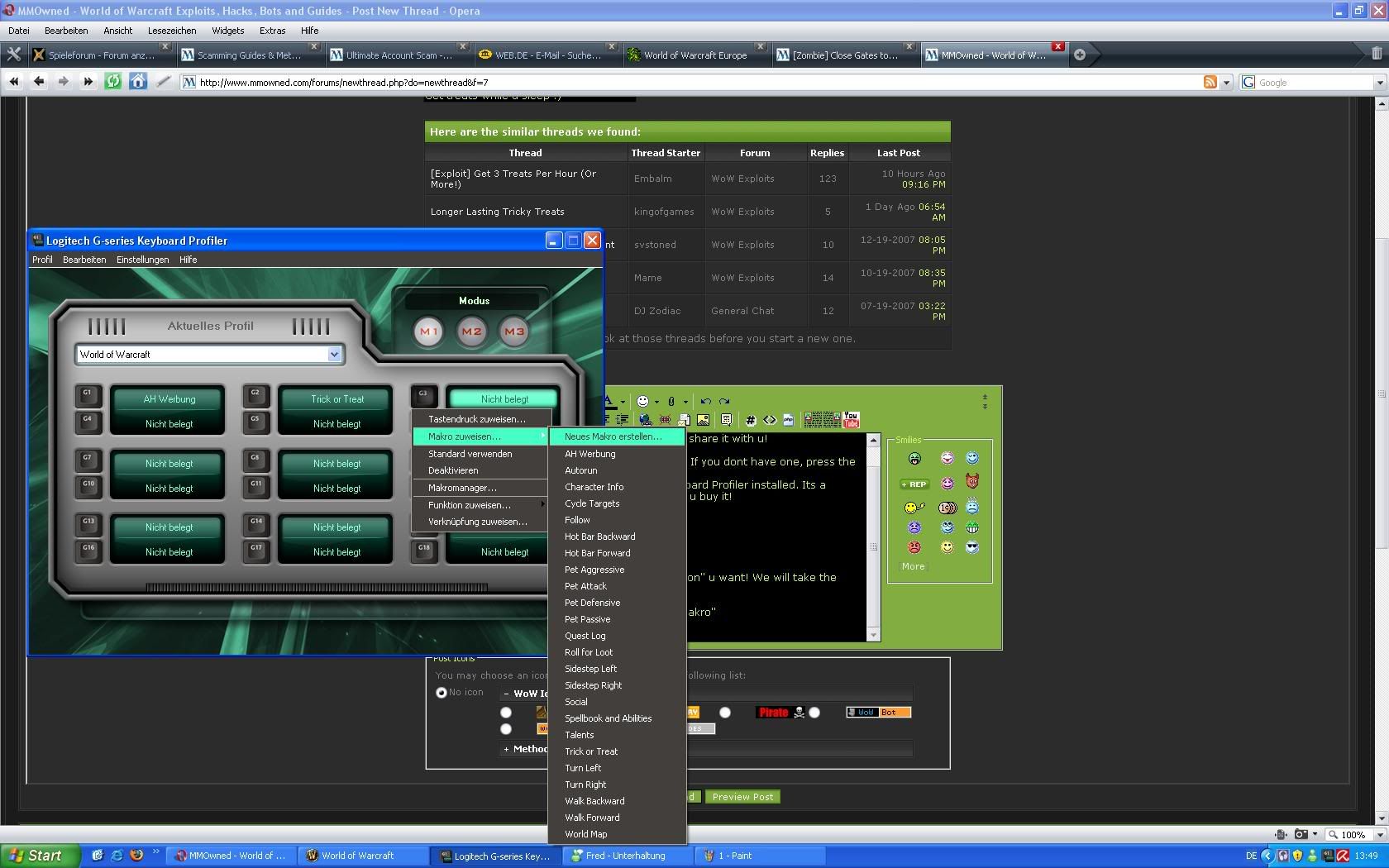Switch to the Scamming Guides tab
Screen dimensions: 1389x868
tap(249, 55)
